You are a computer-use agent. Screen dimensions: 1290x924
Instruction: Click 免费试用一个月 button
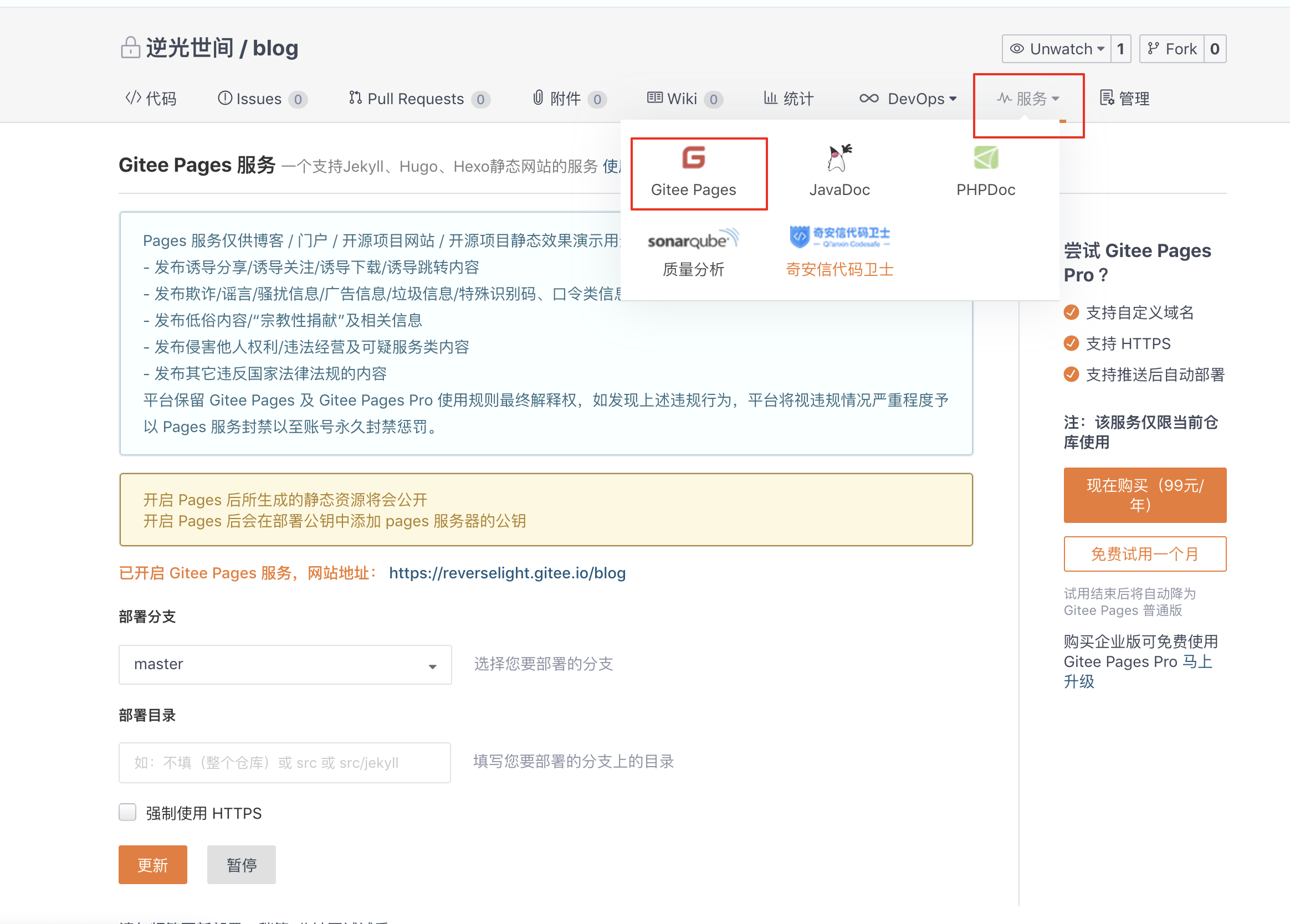1145,554
